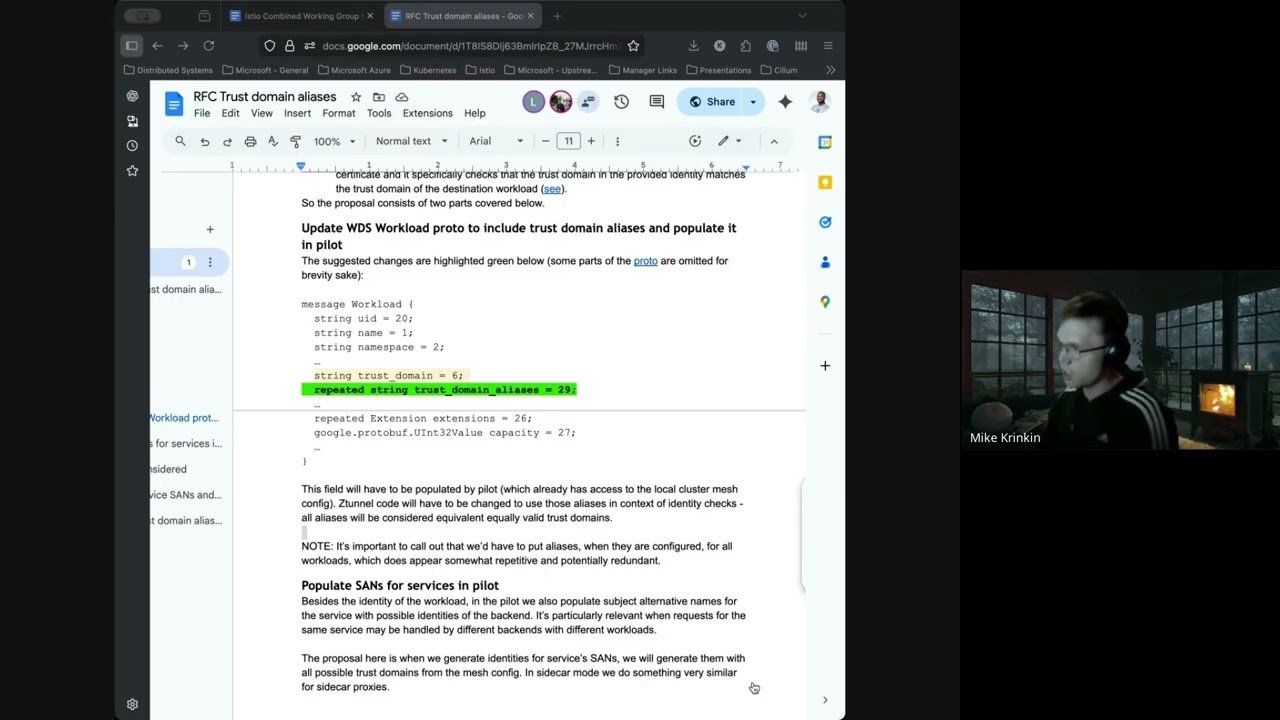Close the RFC Trust domain aliases tab
Screen dimensions: 1280x720
click(531, 16)
